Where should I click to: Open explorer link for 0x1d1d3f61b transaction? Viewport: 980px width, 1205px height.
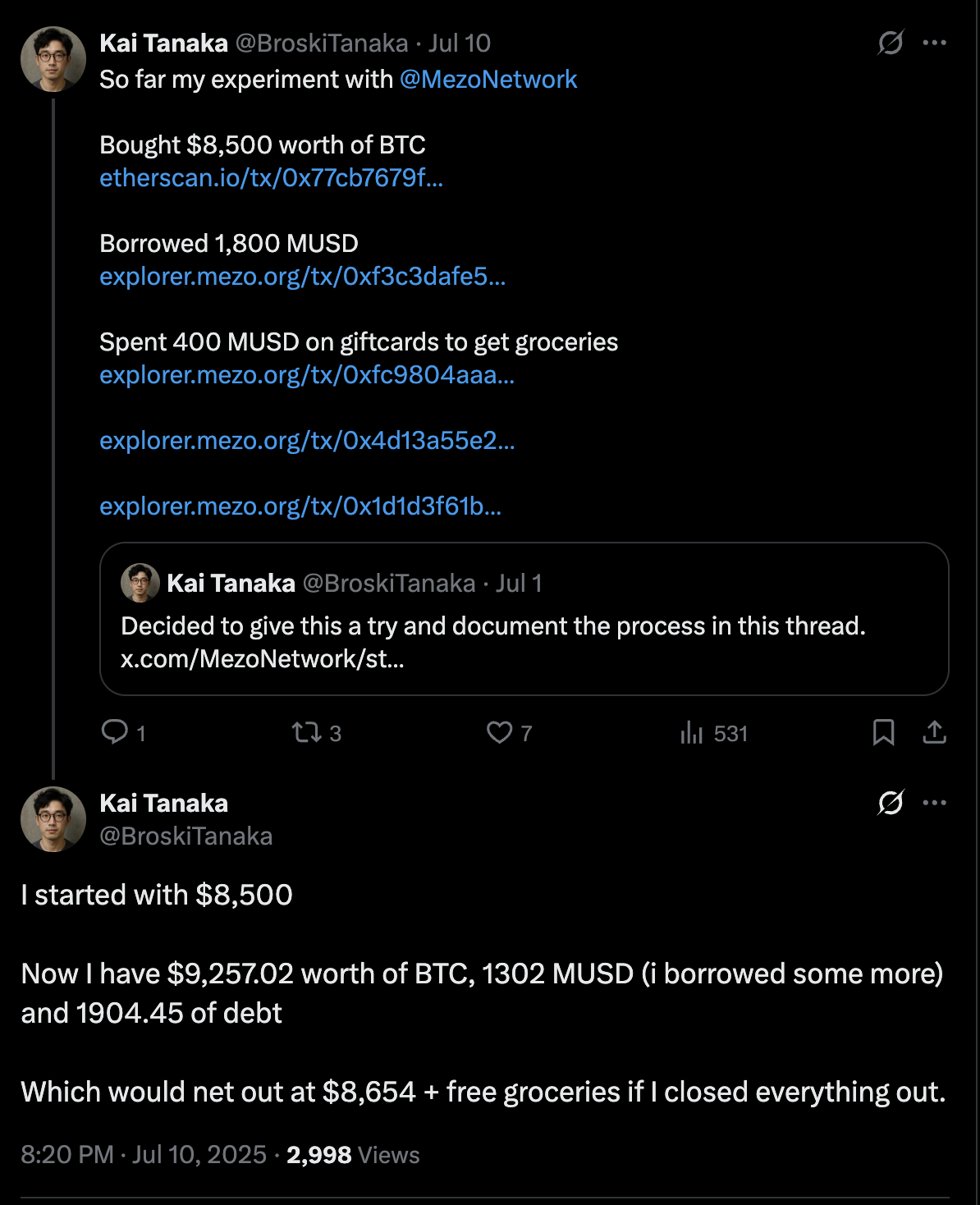click(300, 506)
